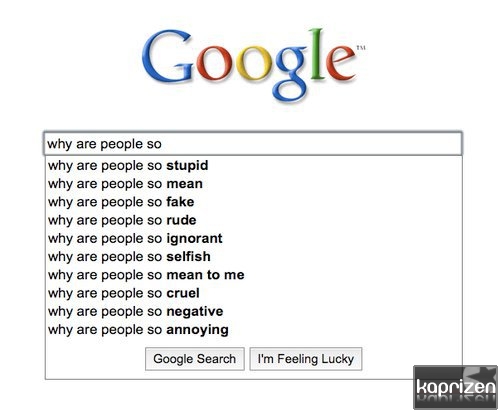Click the TM trademark symbol

pyautogui.click(x=361, y=48)
